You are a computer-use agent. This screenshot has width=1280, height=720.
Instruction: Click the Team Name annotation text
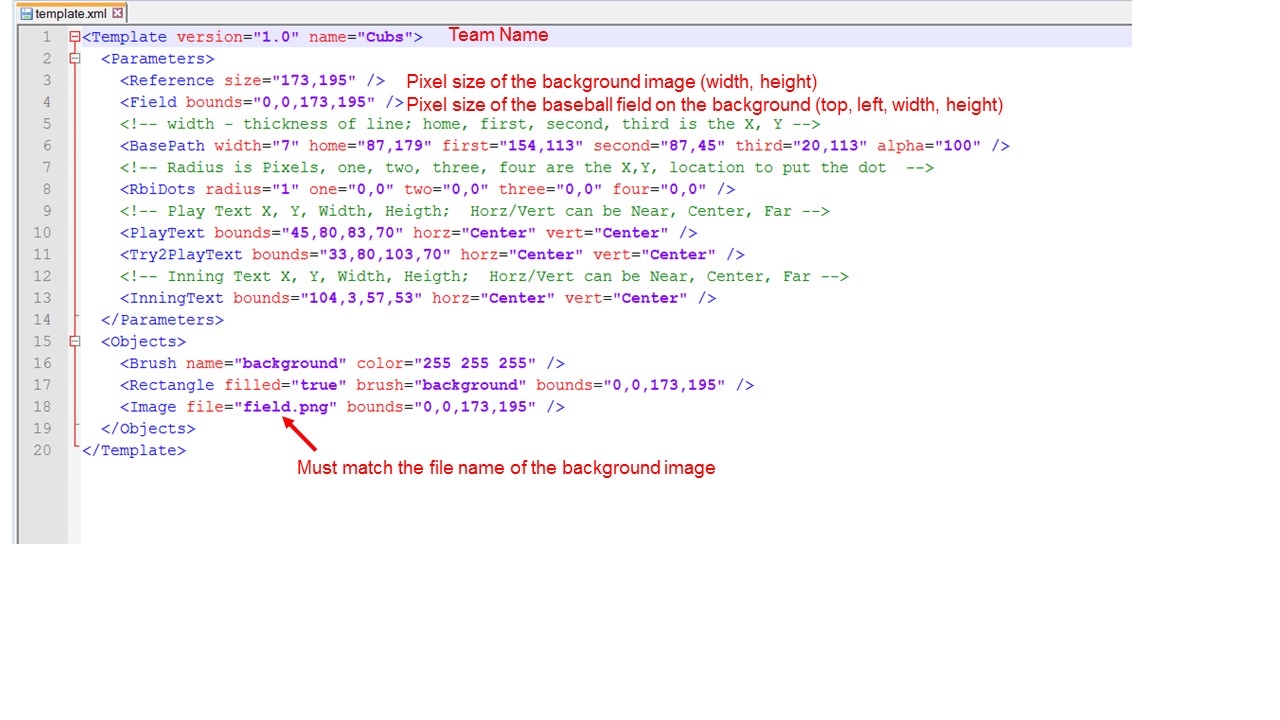(498, 35)
